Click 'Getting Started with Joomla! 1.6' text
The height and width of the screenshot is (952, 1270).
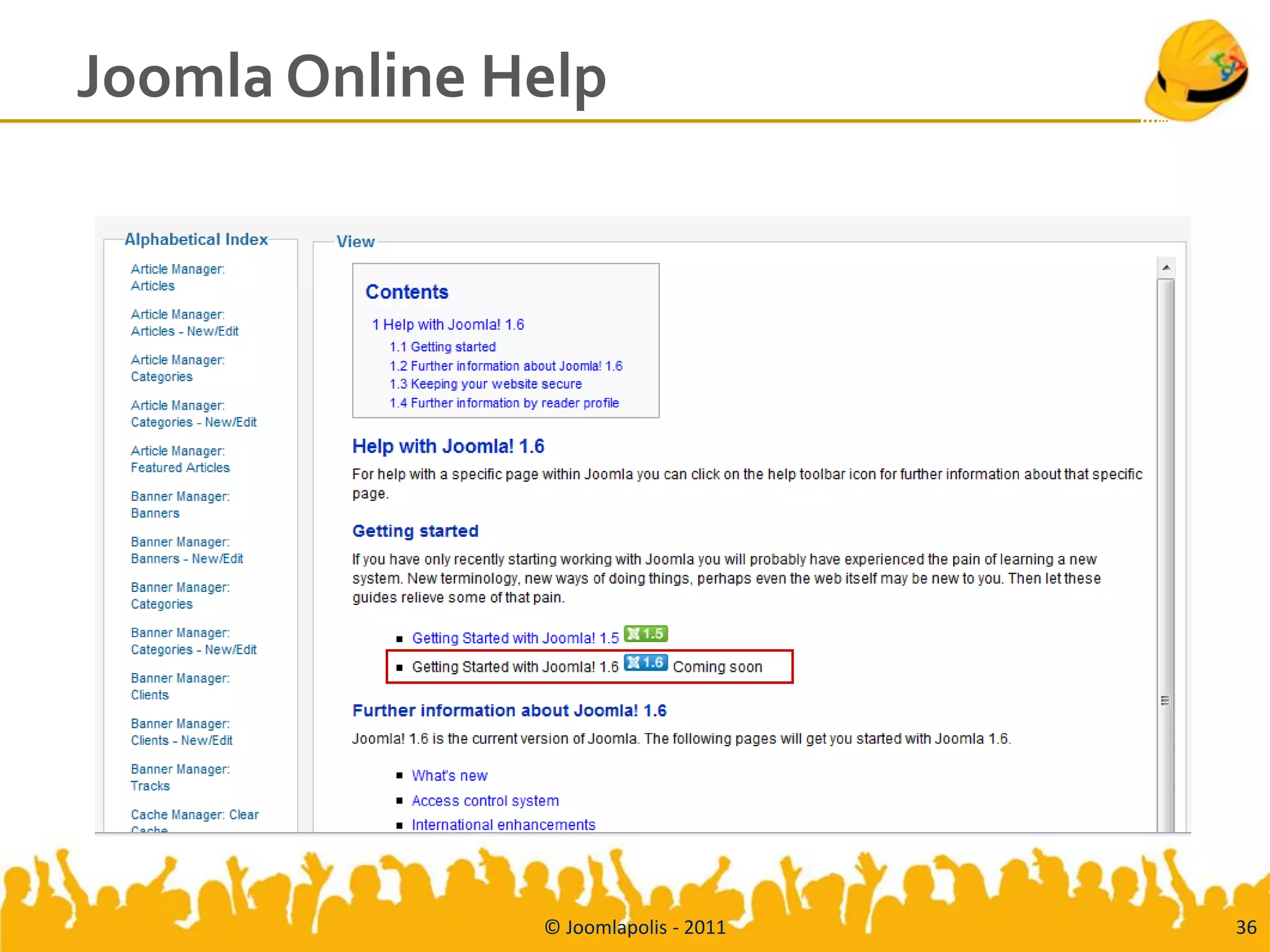coord(515,668)
